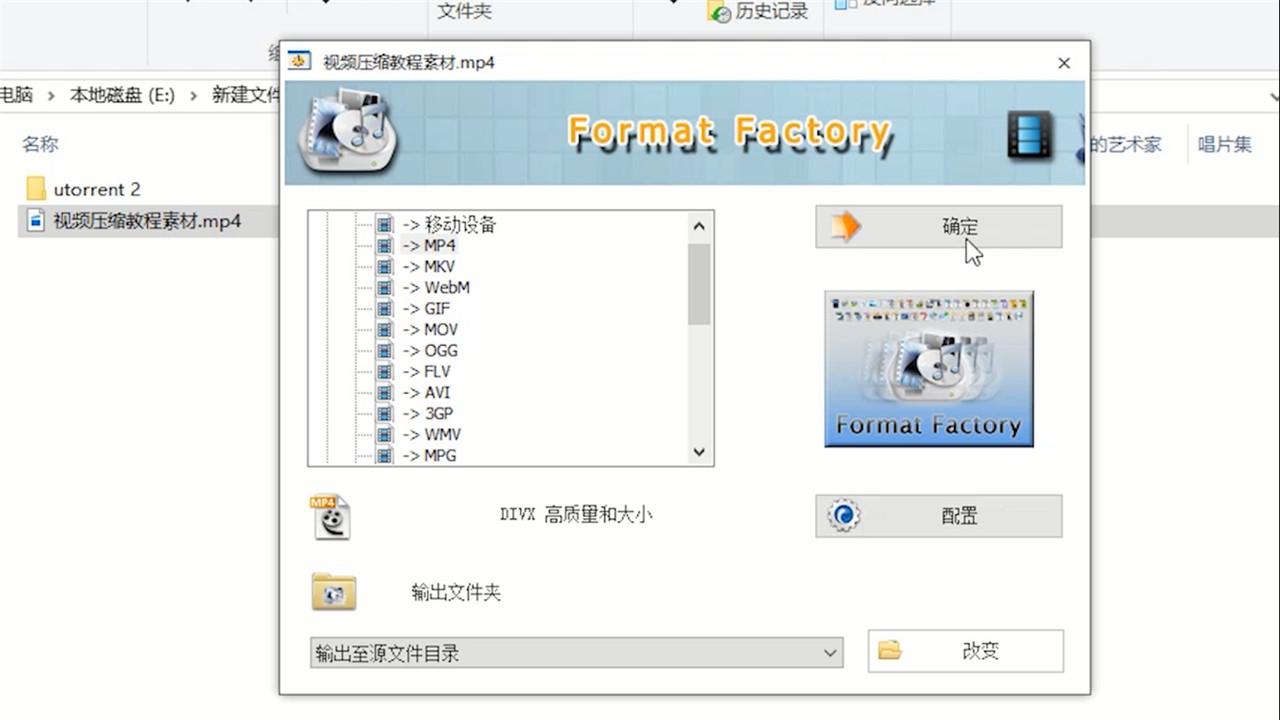The height and width of the screenshot is (720, 1280).
Task: Open the 输出至源文件目录 dropdown
Action: pos(576,653)
